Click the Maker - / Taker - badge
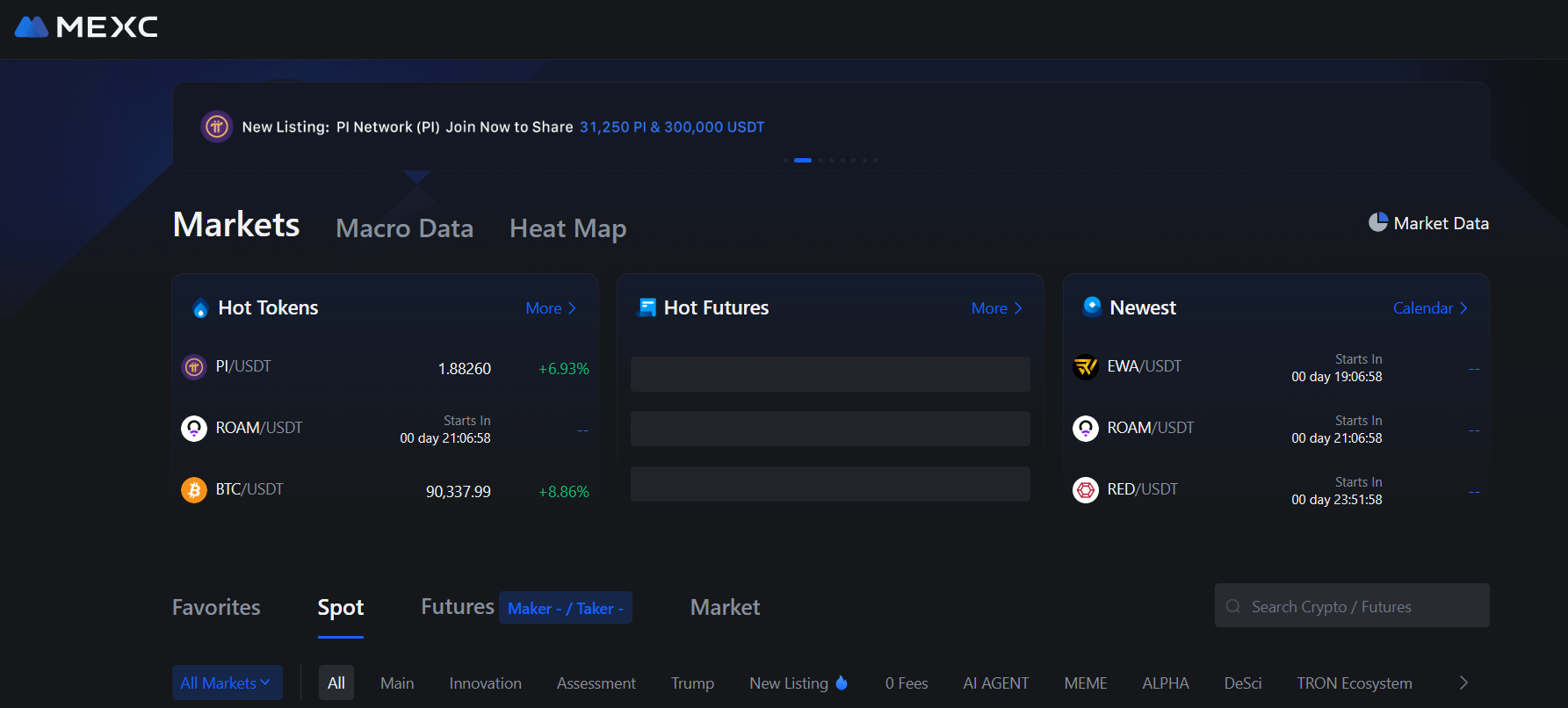This screenshot has height=708, width=1568. 566,608
